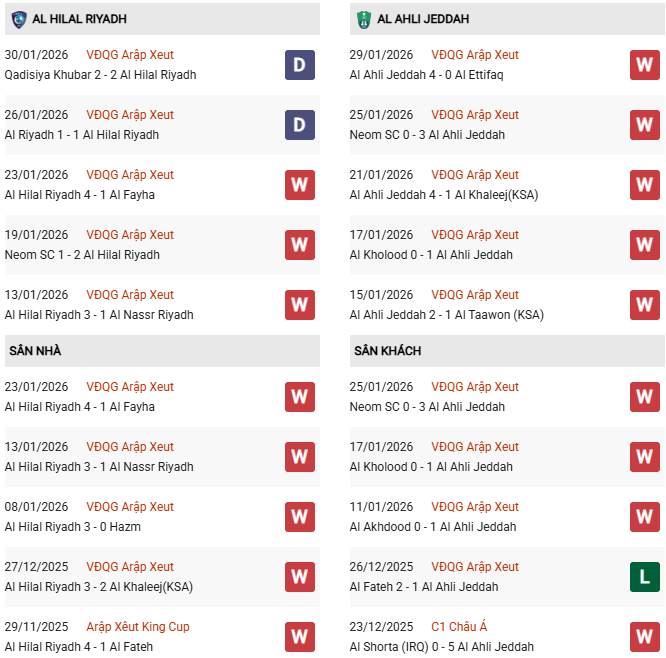Click the draw badge for Qadisiya Khubar match
666x658 pixels.
(299, 65)
